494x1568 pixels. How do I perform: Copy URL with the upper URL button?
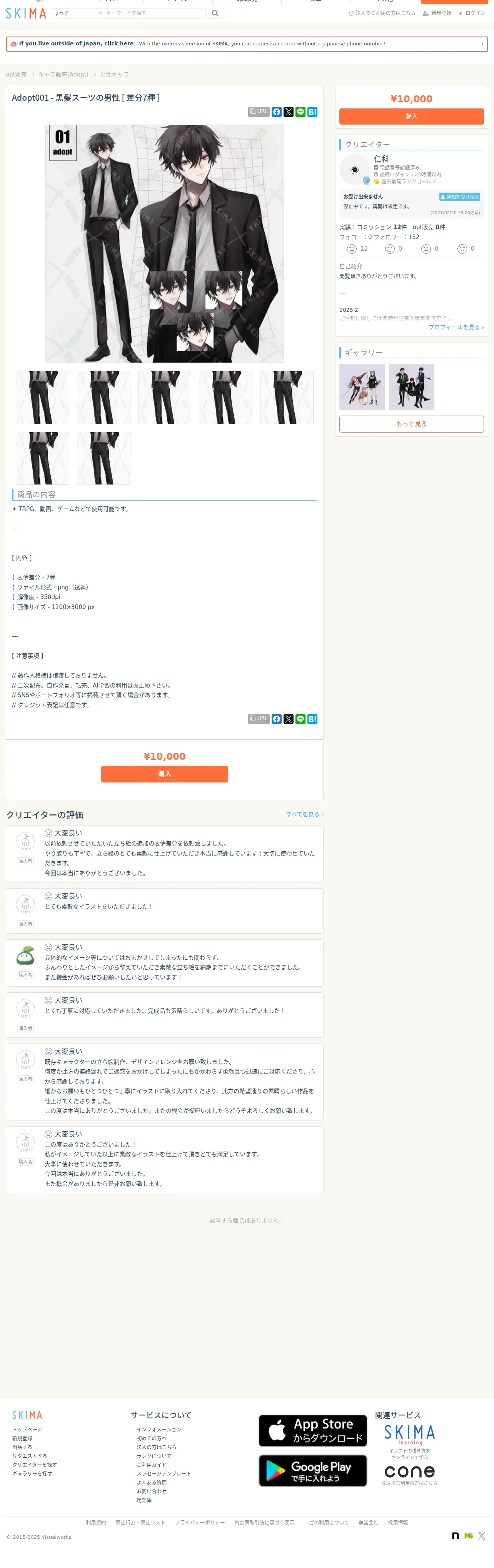[x=259, y=112]
